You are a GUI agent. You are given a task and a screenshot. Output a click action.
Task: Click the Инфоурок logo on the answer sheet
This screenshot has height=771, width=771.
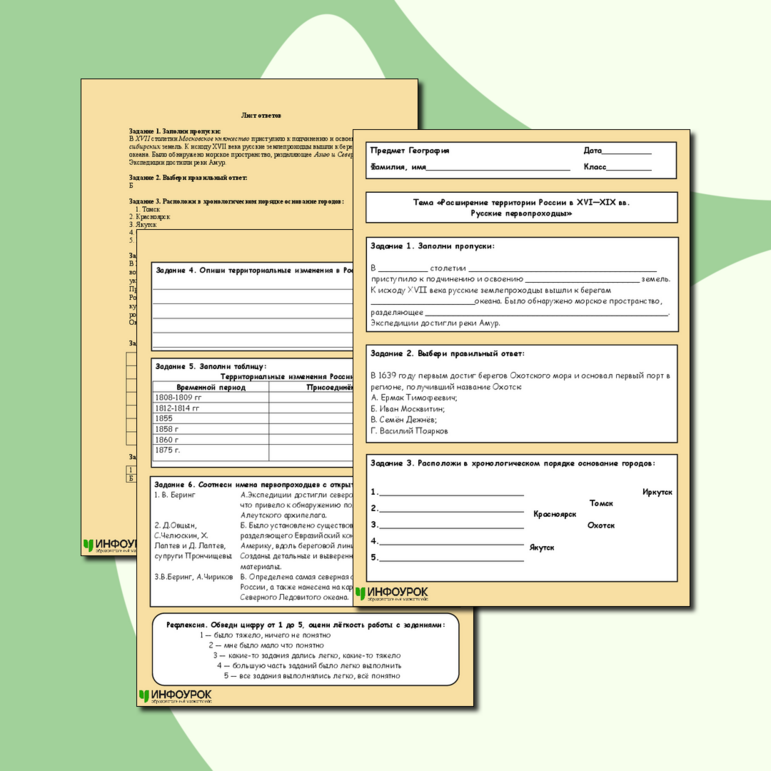point(115,546)
